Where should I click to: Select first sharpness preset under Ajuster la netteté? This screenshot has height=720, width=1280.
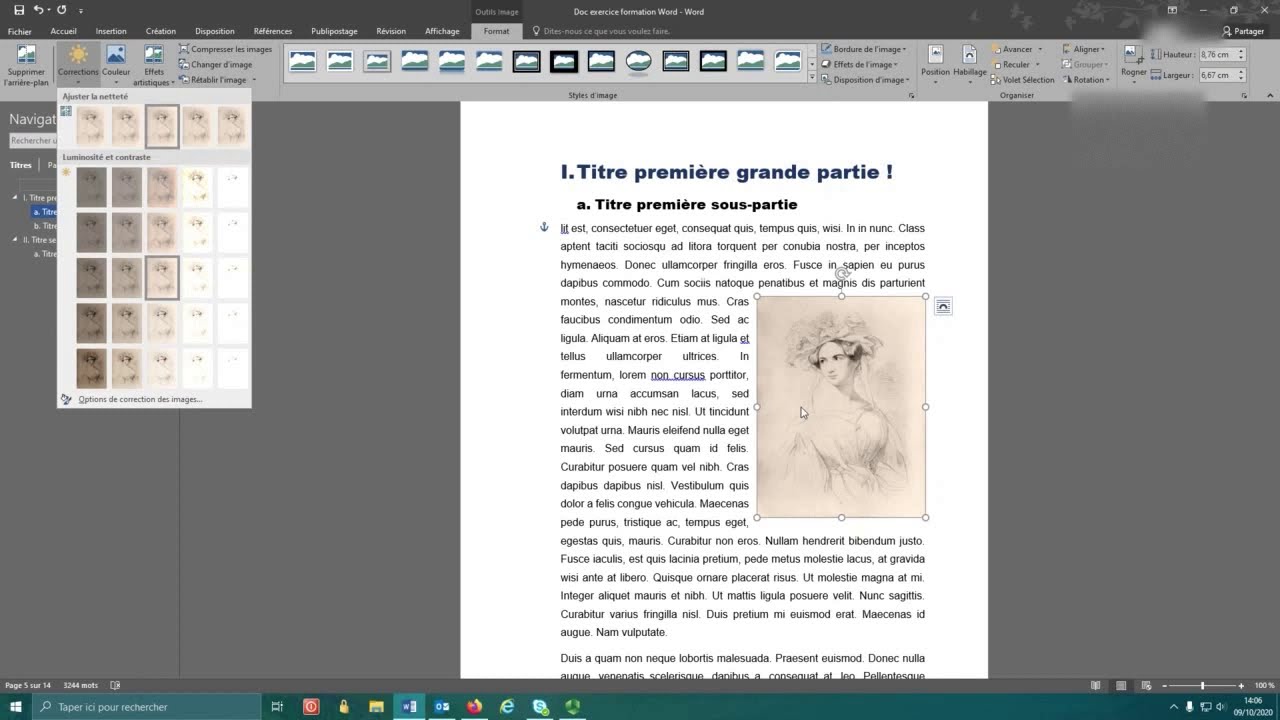click(x=90, y=127)
